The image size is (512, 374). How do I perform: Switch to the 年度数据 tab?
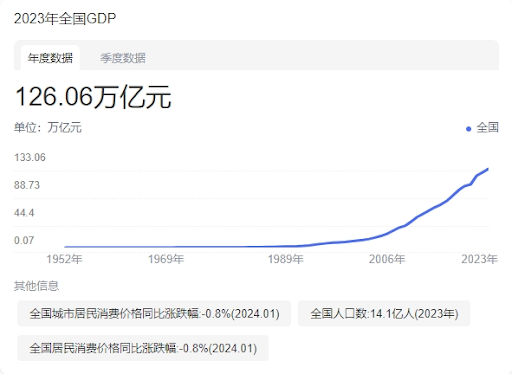pyautogui.click(x=50, y=58)
